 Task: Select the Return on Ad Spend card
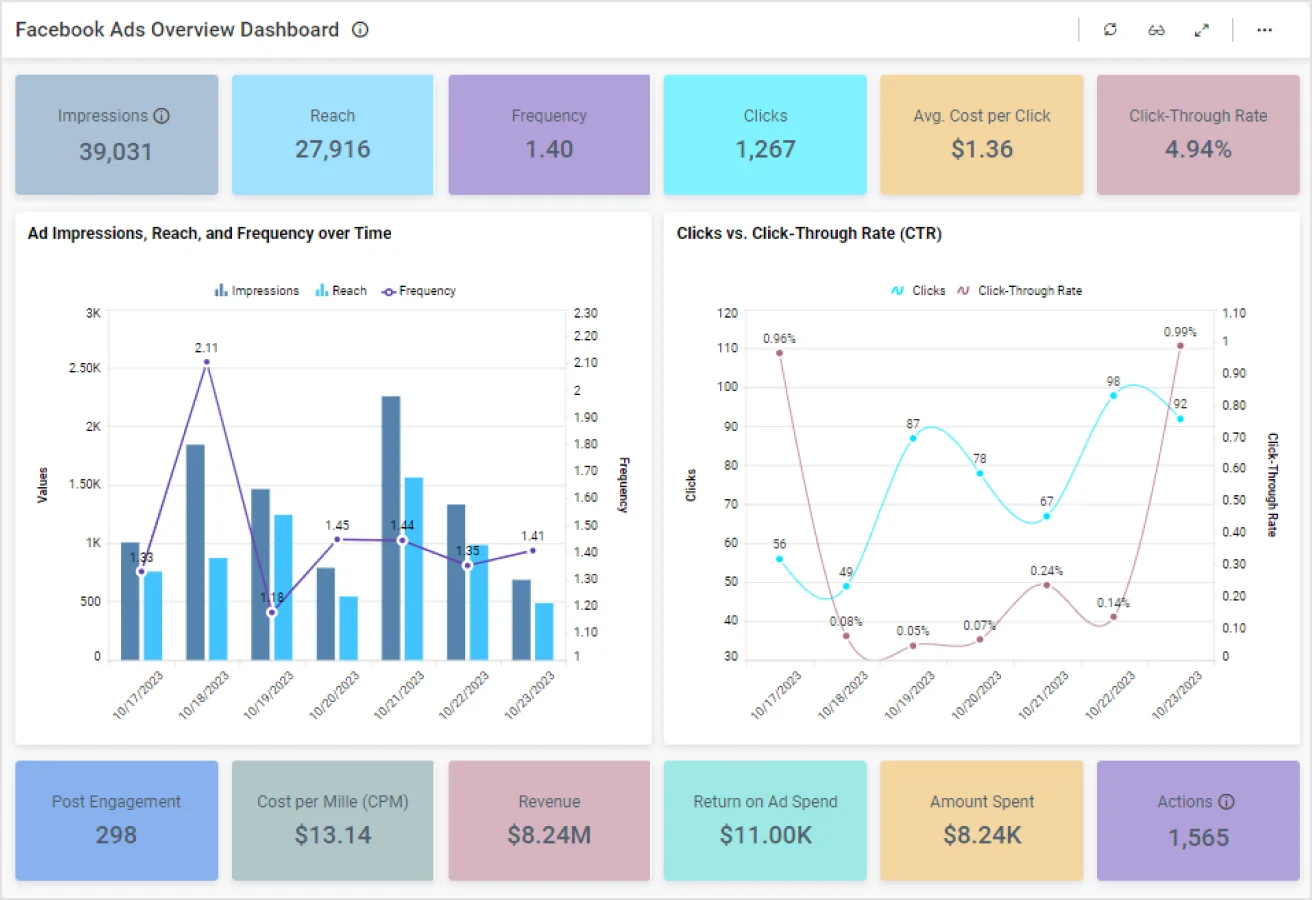[765, 821]
